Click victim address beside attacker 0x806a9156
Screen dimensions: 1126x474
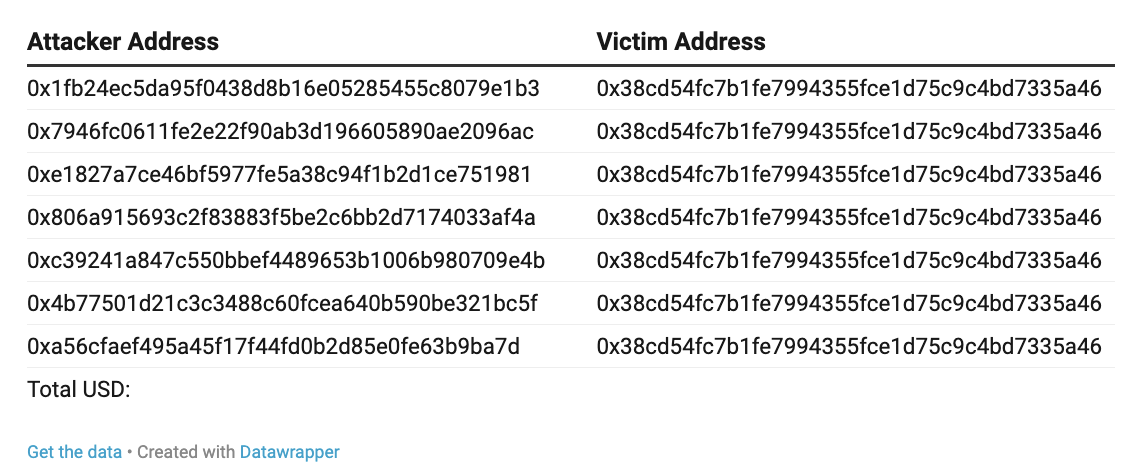pyautogui.click(x=849, y=218)
